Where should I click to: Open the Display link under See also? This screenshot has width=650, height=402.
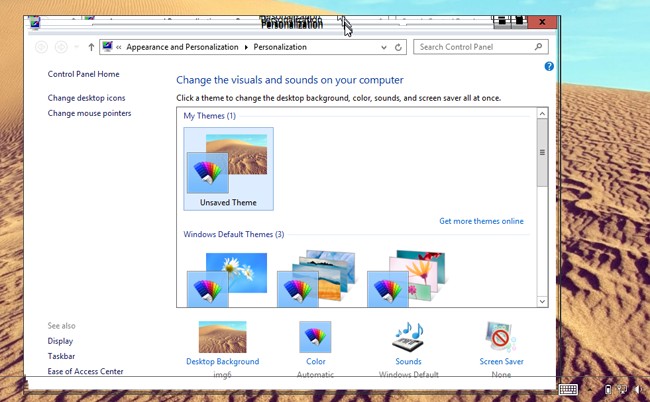click(60, 341)
